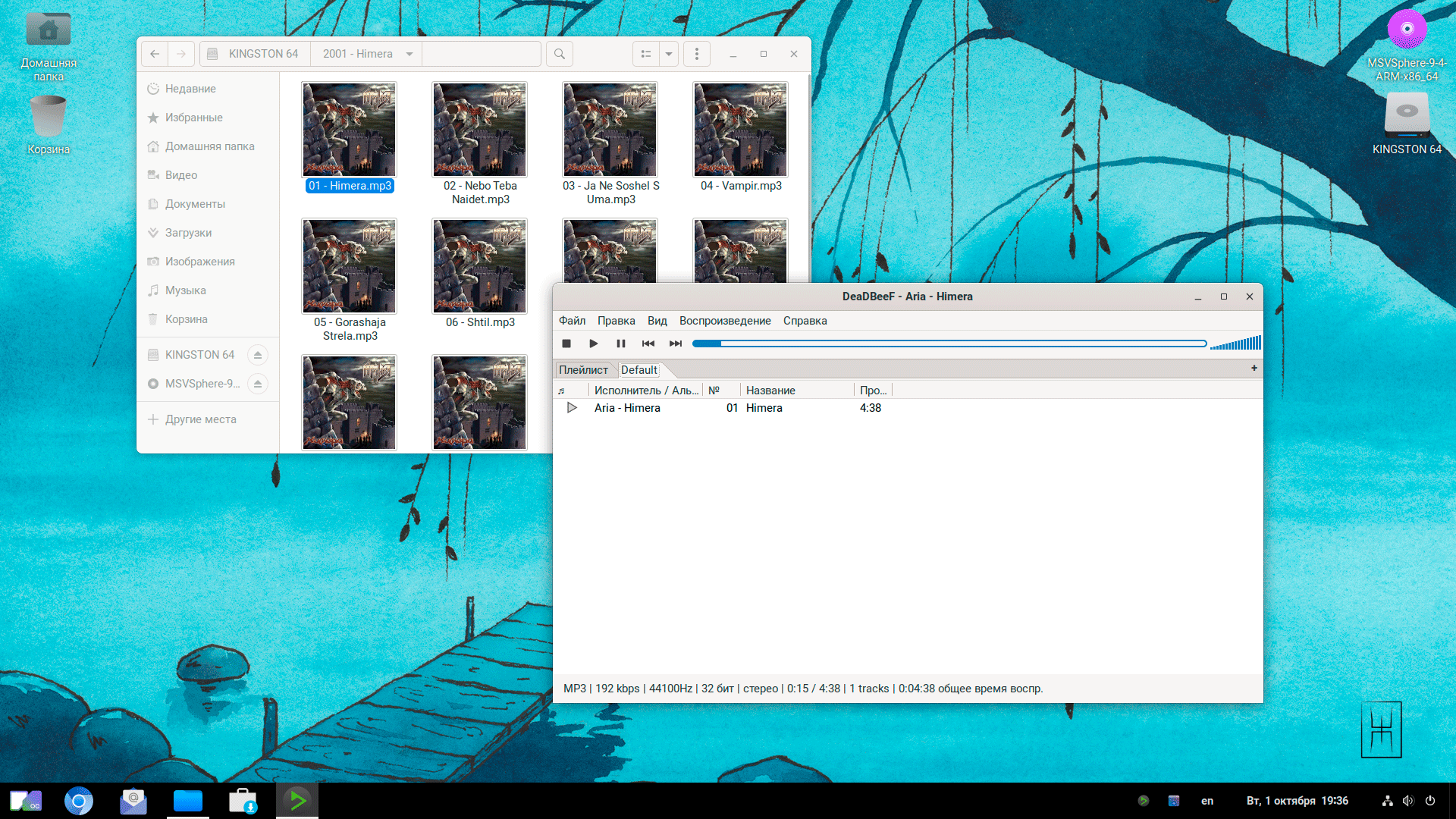Adjust the DeaDBeeF volume bar
The width and height of the screenshot is (1456, 819).
(1236, 344)
